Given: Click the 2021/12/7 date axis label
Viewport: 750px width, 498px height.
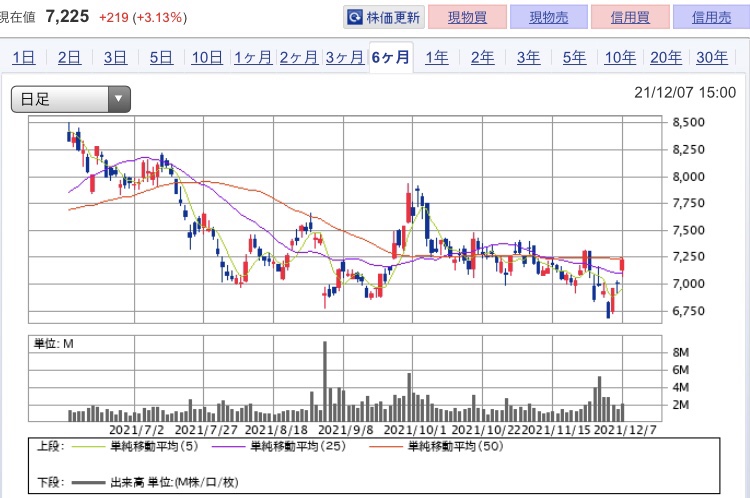Looking at the screenshot, I should tap(625, 430).
